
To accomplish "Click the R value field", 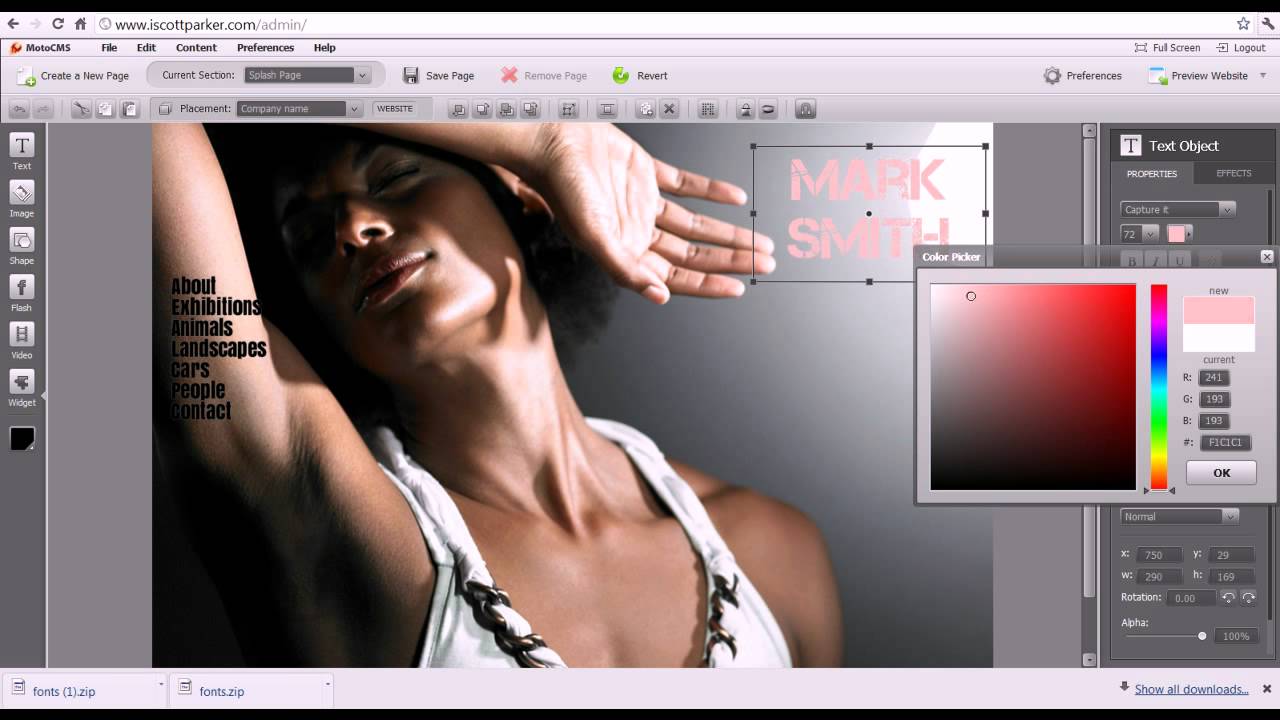I will pyautogui.click(x=1214, y=378).
